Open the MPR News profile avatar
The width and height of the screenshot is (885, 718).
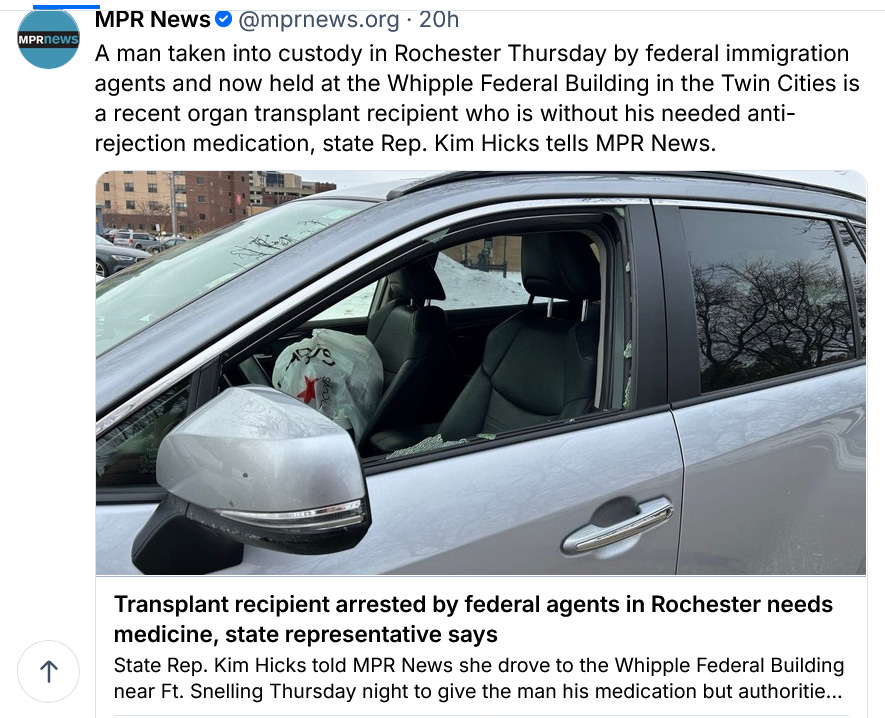coord(48,38)
